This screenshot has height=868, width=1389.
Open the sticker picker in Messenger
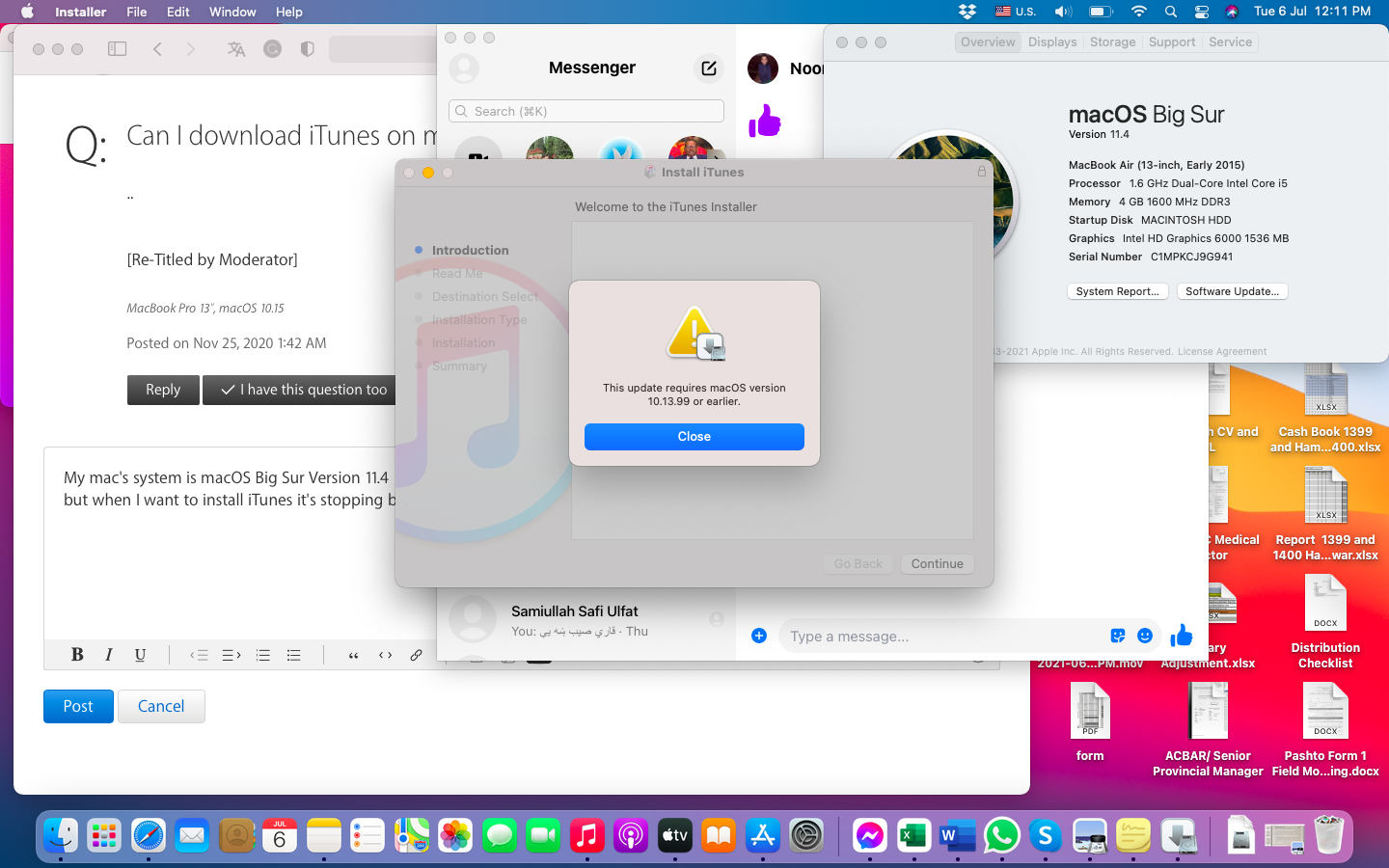pos(1118,636)
